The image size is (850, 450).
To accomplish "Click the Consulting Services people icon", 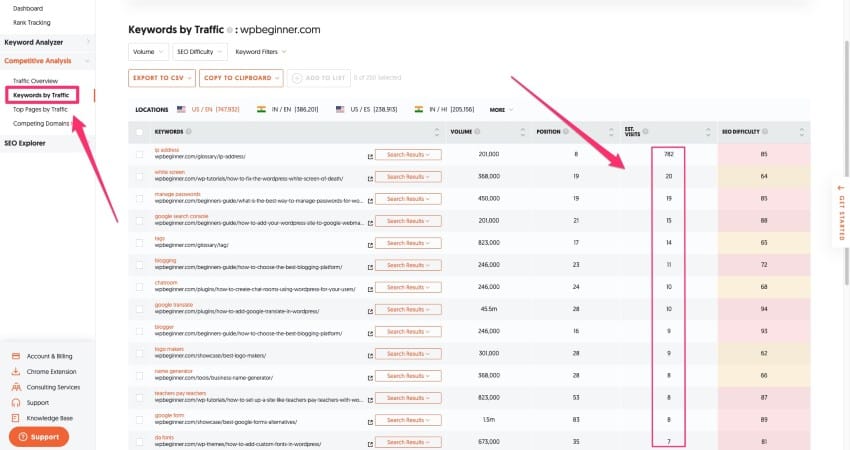I will click(16, 387).
